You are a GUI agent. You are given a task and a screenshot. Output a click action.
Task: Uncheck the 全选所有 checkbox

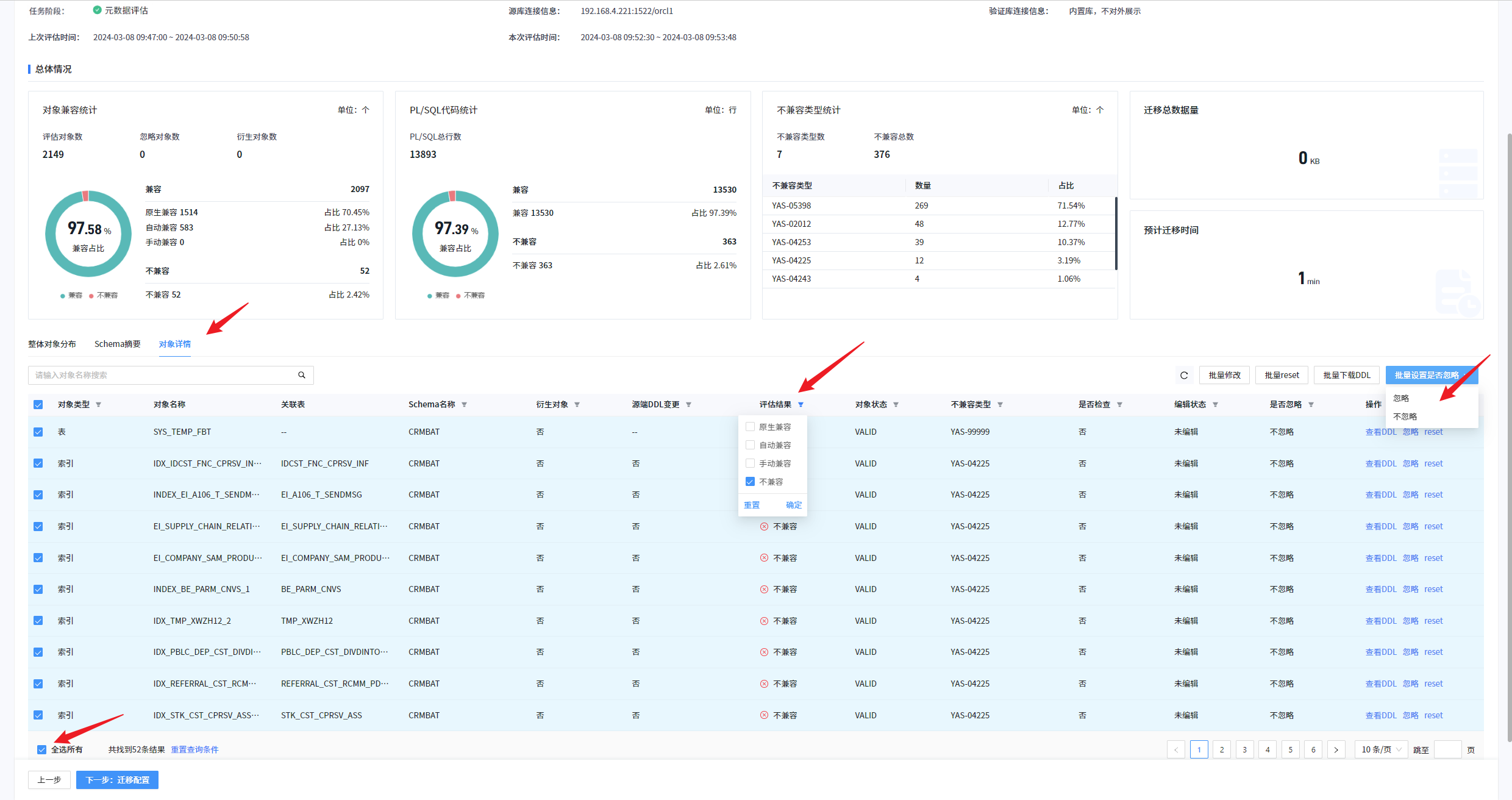point(41,749)
